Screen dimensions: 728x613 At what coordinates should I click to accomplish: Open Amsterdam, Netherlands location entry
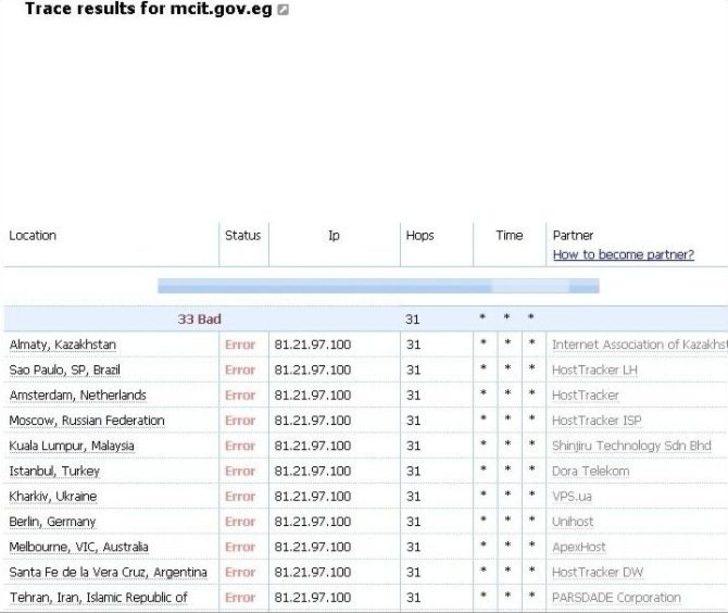click(78, 395)
